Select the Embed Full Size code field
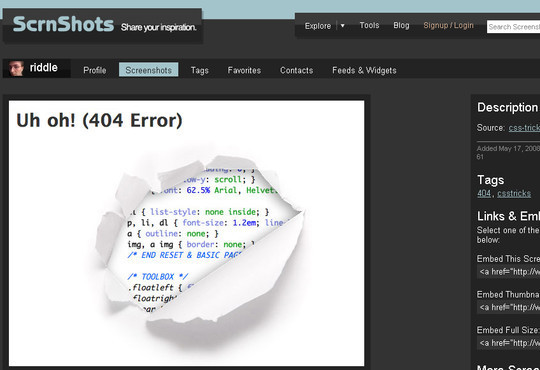This screenshot has width=540, height=370. pyautogui.click(x=508, y=343)
